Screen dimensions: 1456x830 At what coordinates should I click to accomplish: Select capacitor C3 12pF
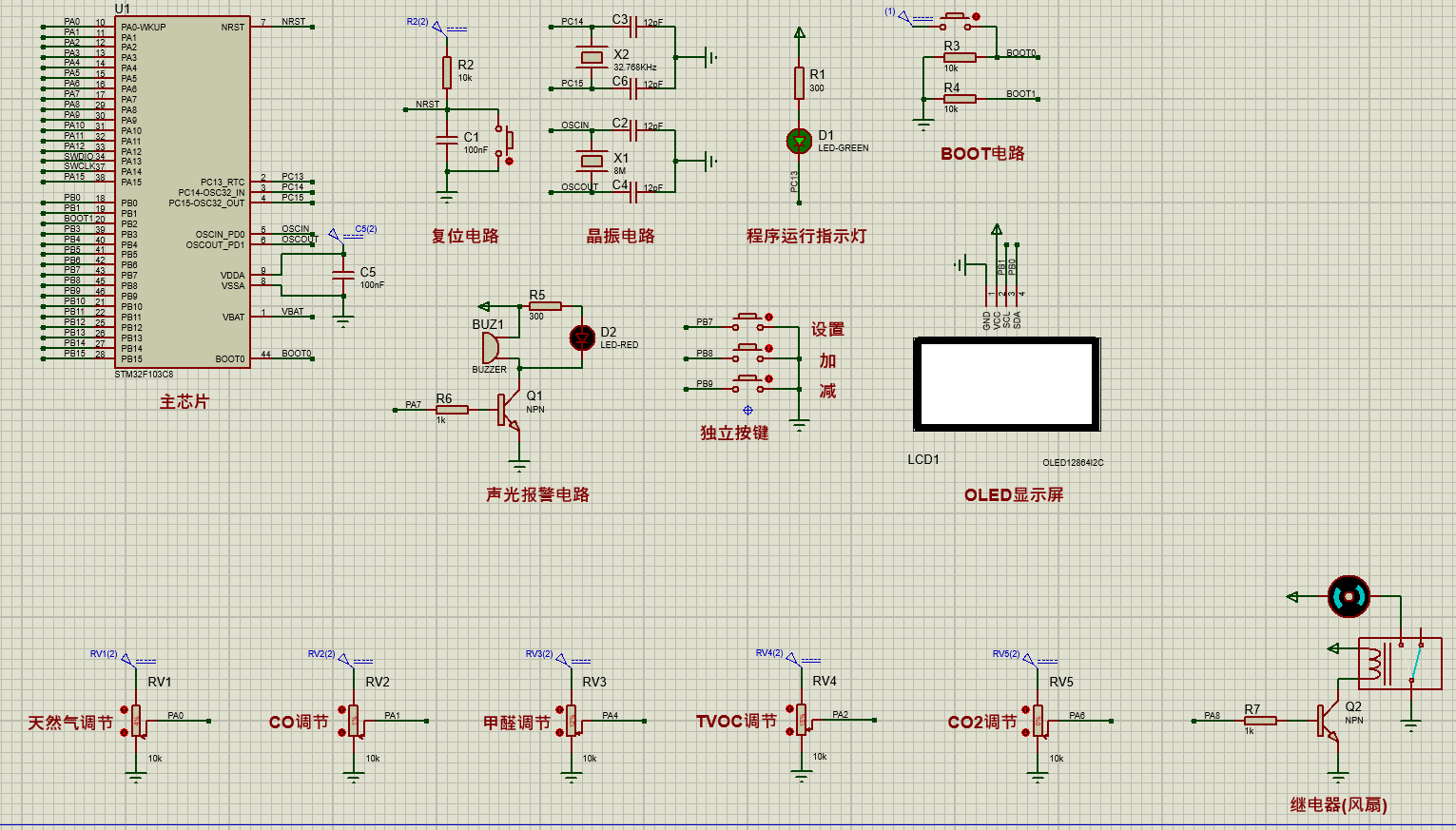(634, 27)
